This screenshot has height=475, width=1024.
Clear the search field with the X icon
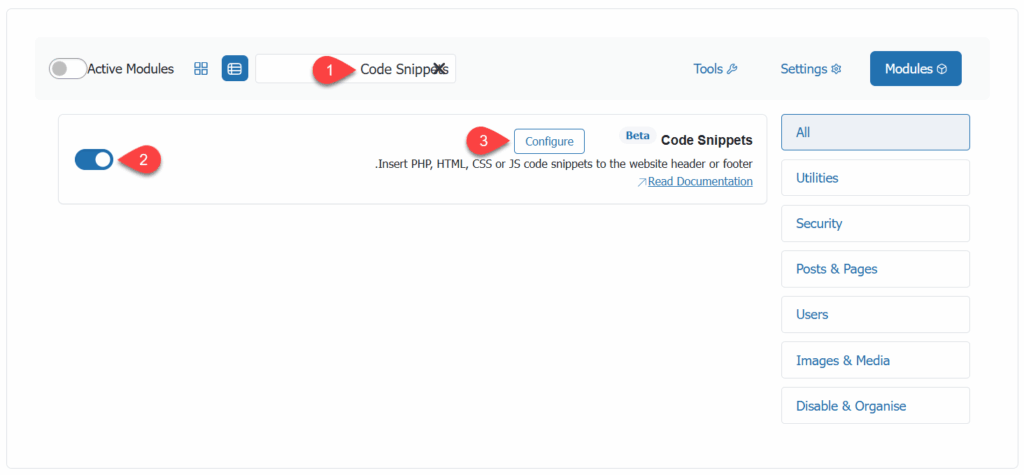coord(440,69)
